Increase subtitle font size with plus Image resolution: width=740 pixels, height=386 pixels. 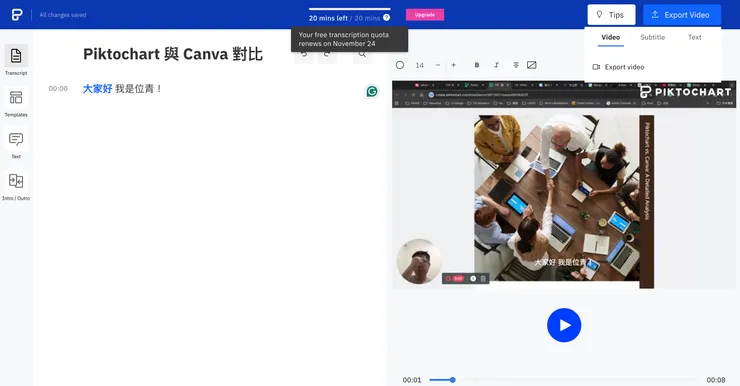click(x=454, y=65)
